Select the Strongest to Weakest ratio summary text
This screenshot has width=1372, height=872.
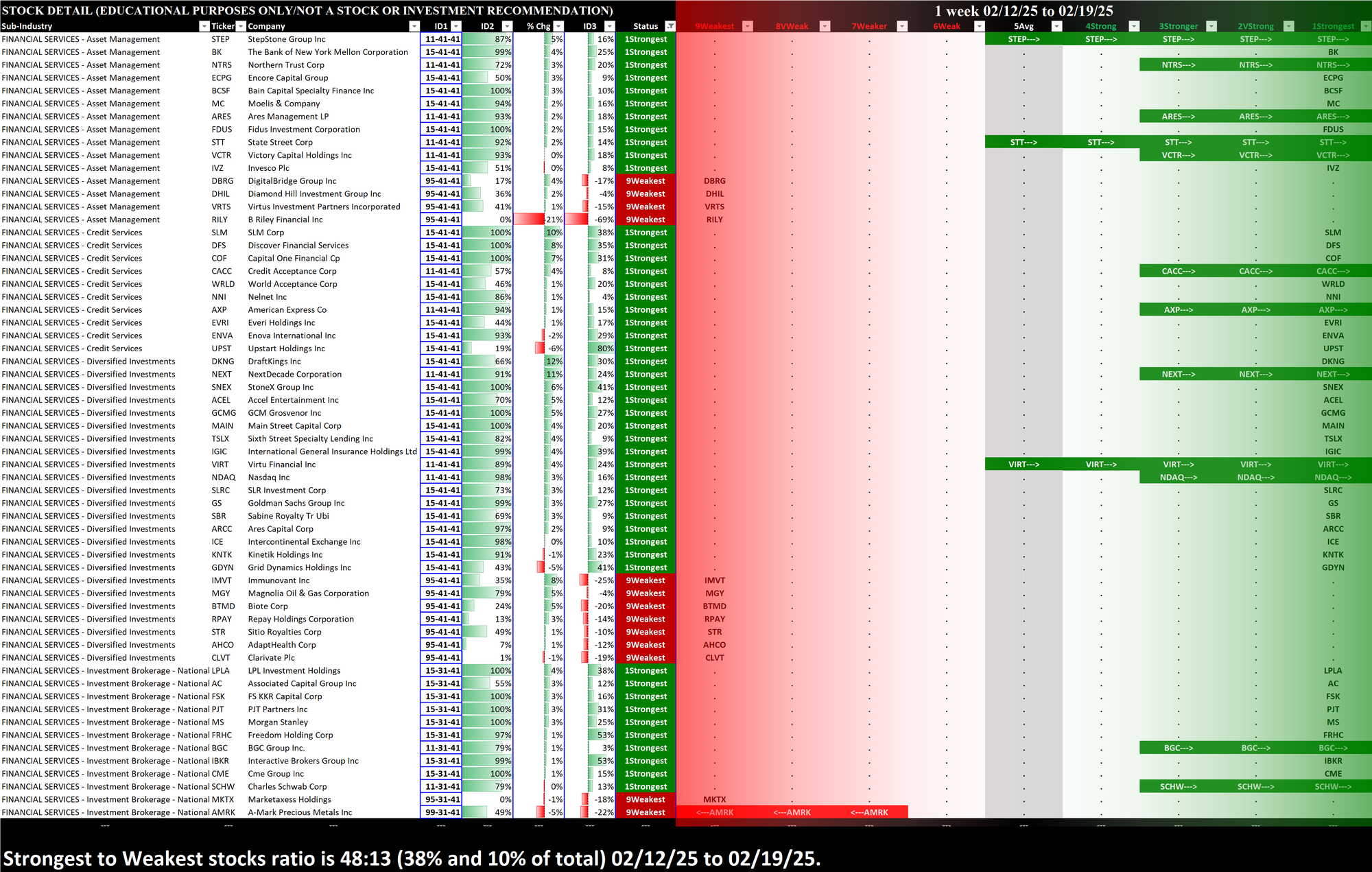click(x=412, y=858)
